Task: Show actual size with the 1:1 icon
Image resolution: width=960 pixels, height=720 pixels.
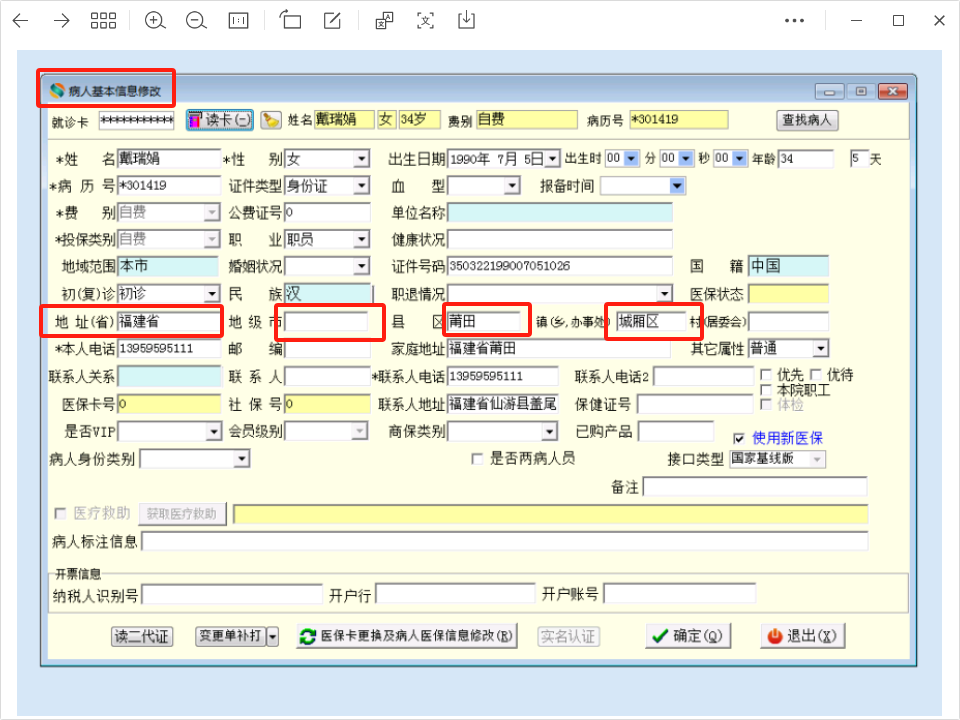Action: (238, 21)
